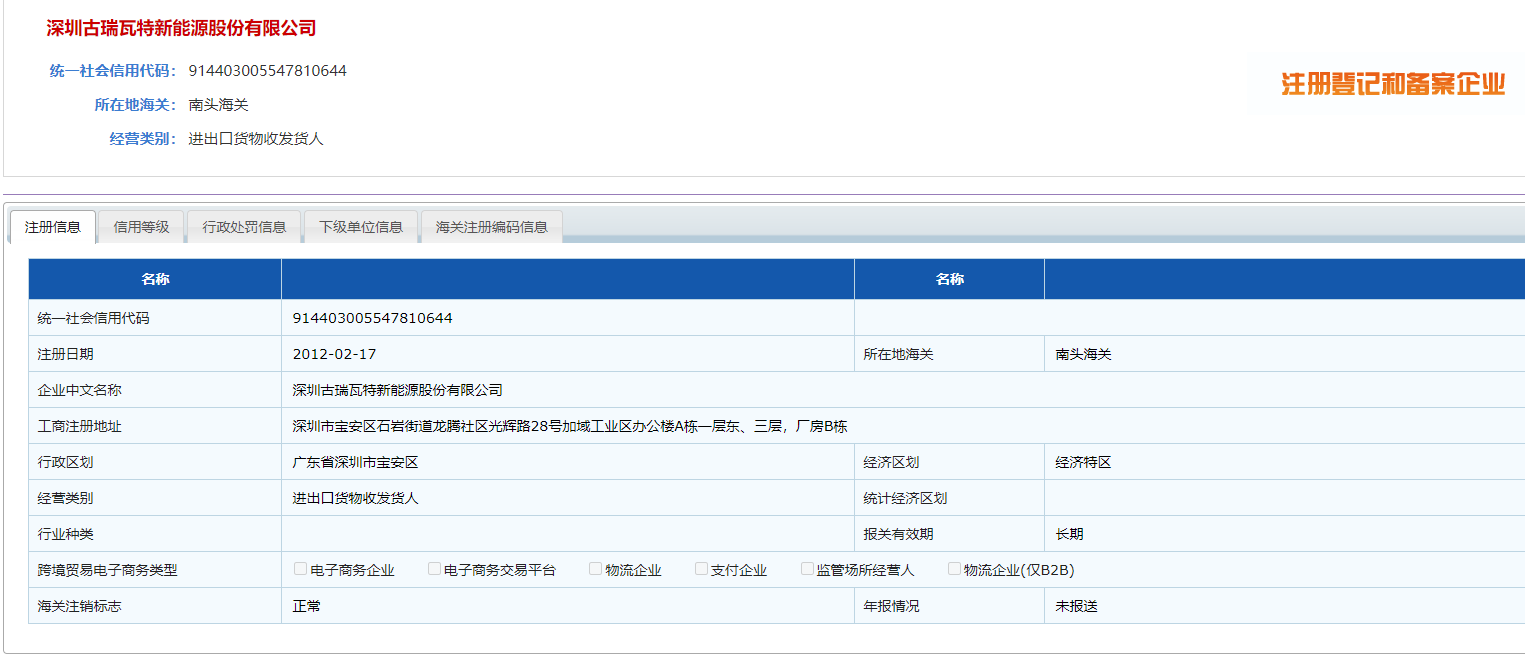Screen dimensions: 1525x662
Task: Click the 跨境贸易电子商务类型 row label
Action: coord(107,570)
